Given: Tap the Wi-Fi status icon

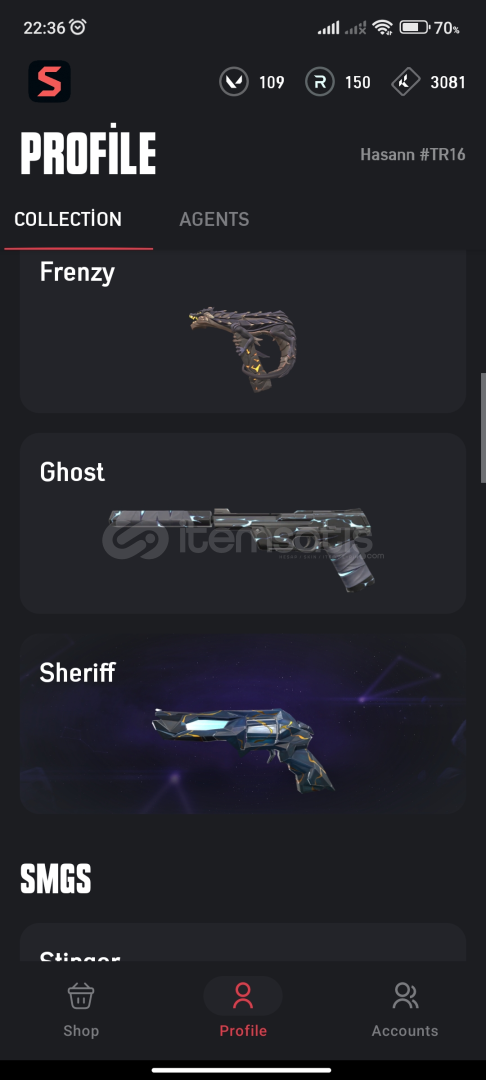Looking at the screenshot, I should (382, 28).
